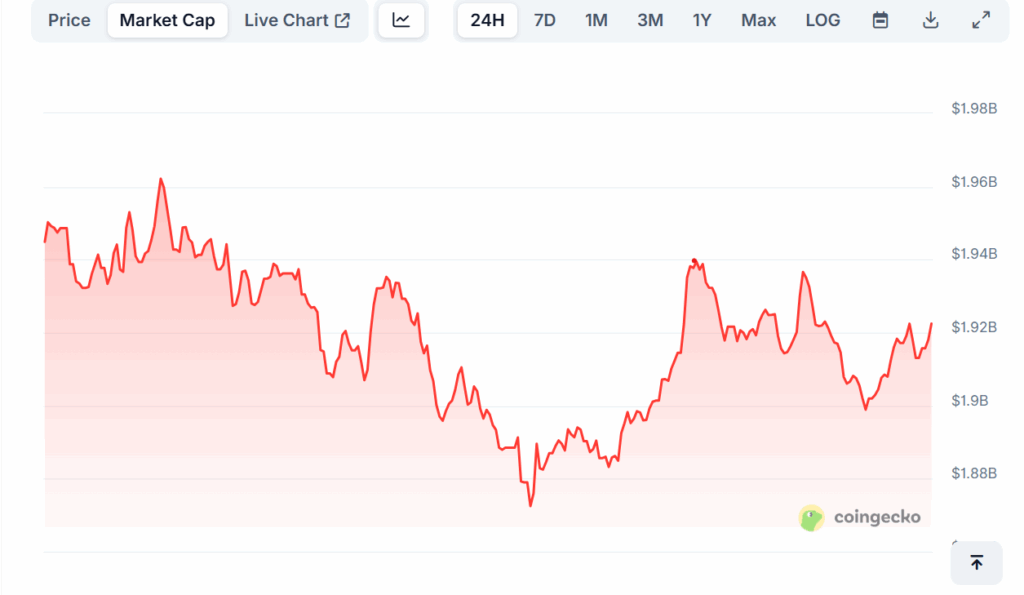Click the CoinGecko gecko logo watermark

click(x=812, y=517)
